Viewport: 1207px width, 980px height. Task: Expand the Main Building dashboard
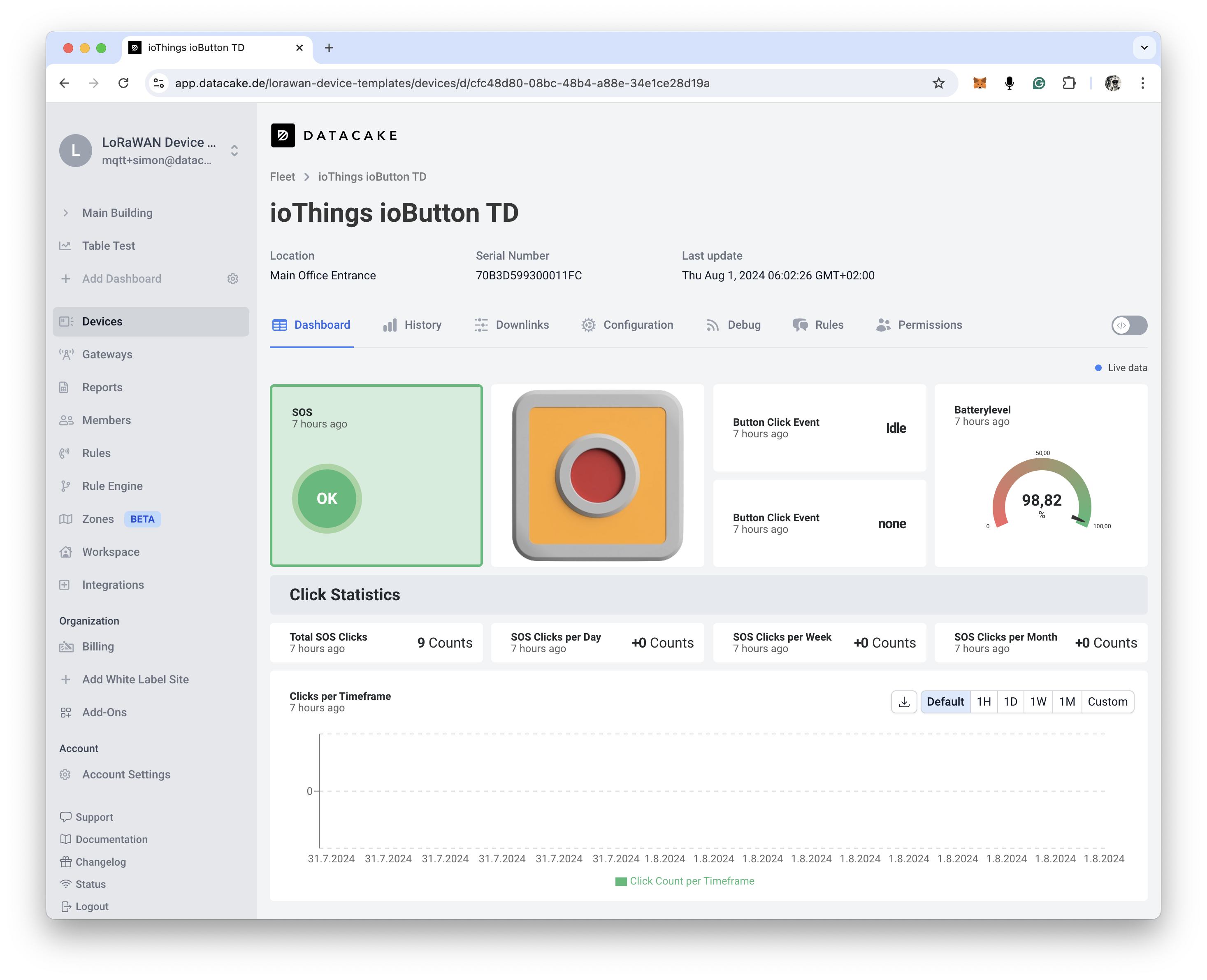[65, 213]
